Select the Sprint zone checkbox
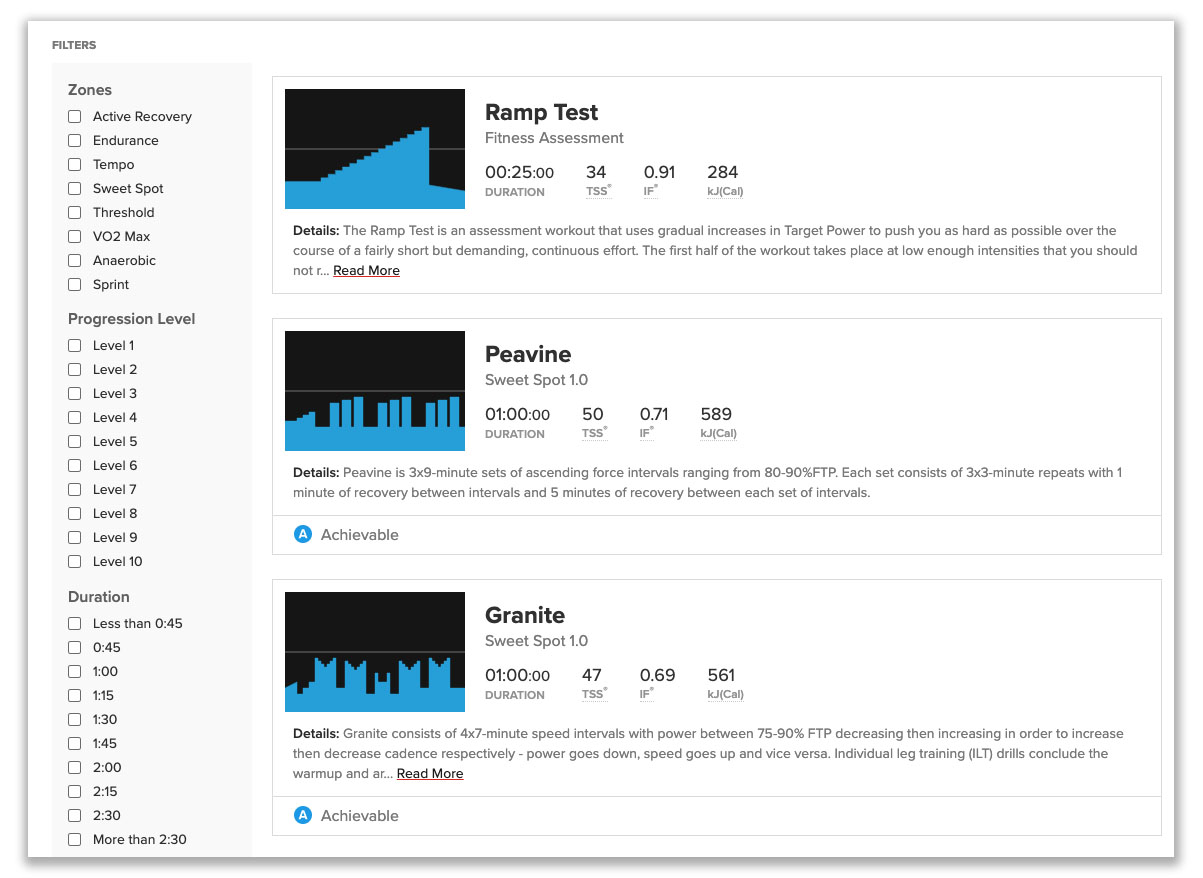The image size is (1203, 878). [74, 284]
